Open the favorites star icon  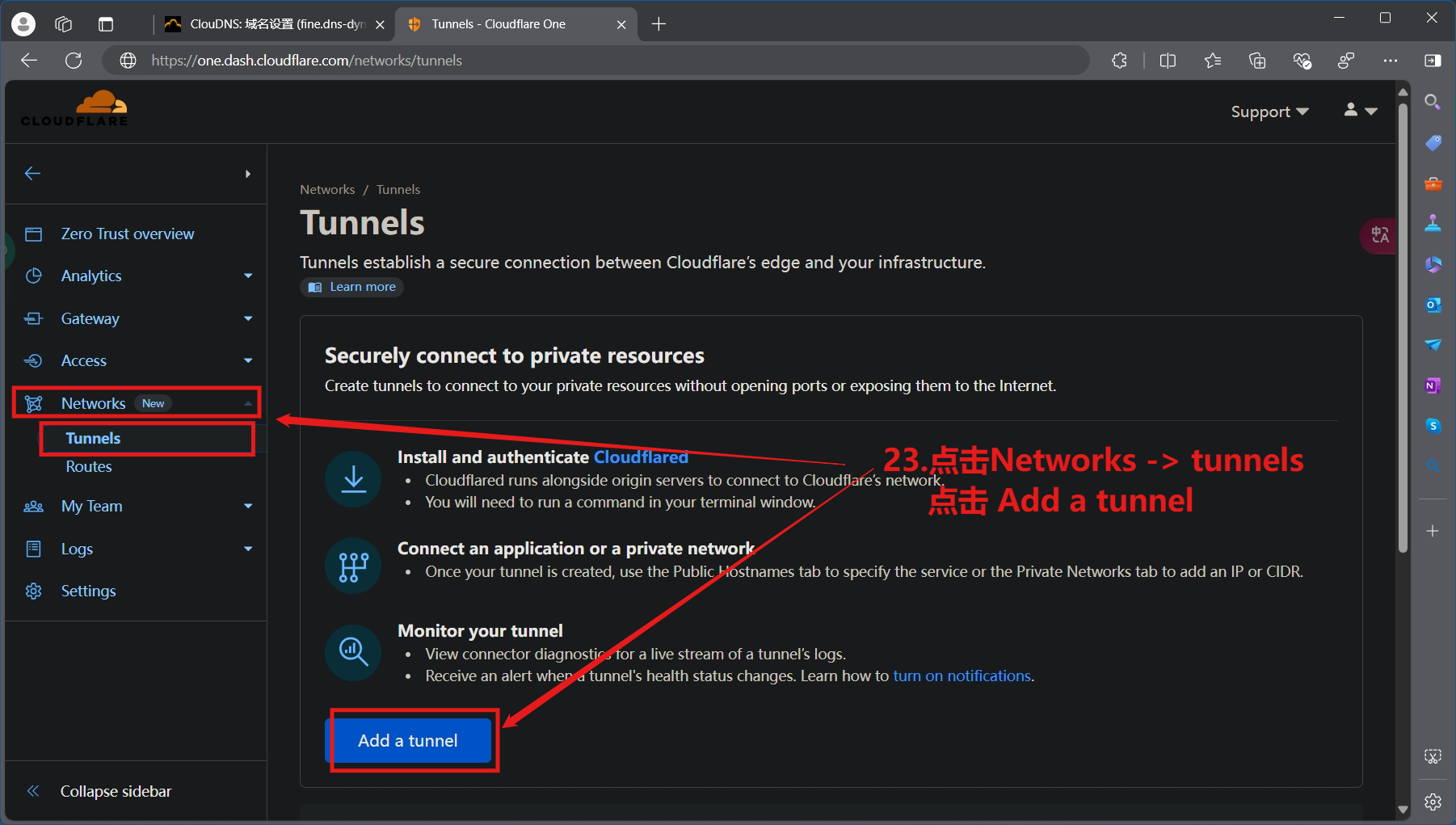1213,61
